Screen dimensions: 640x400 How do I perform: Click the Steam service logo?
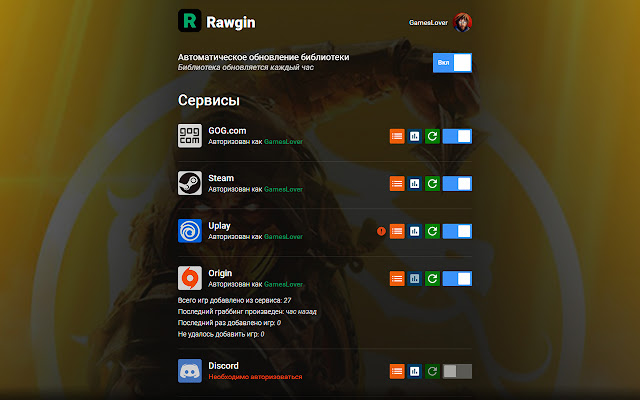tap(190, 183)
